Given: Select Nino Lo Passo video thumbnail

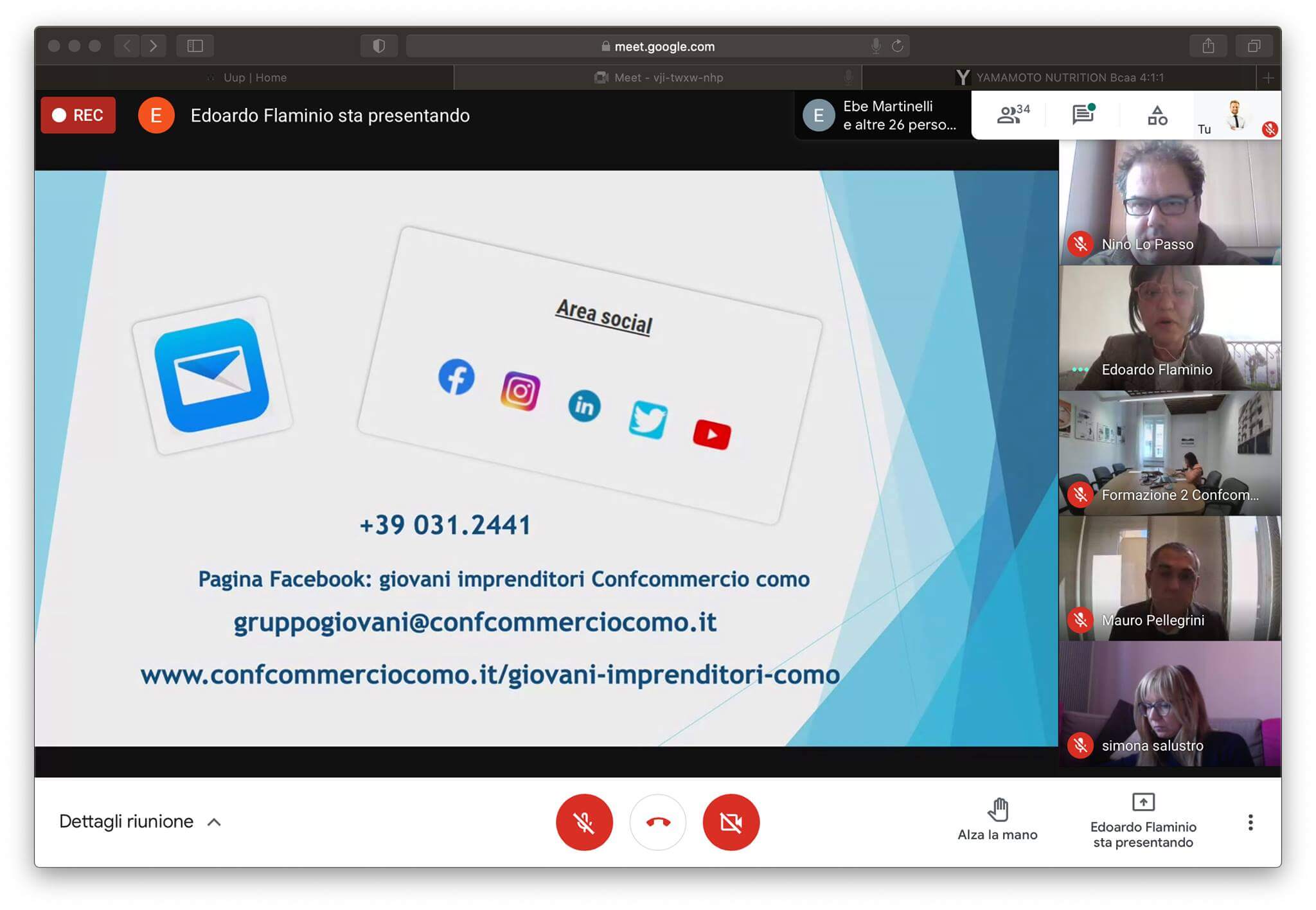Looking at the screenshot, I should pos(1169,202).
